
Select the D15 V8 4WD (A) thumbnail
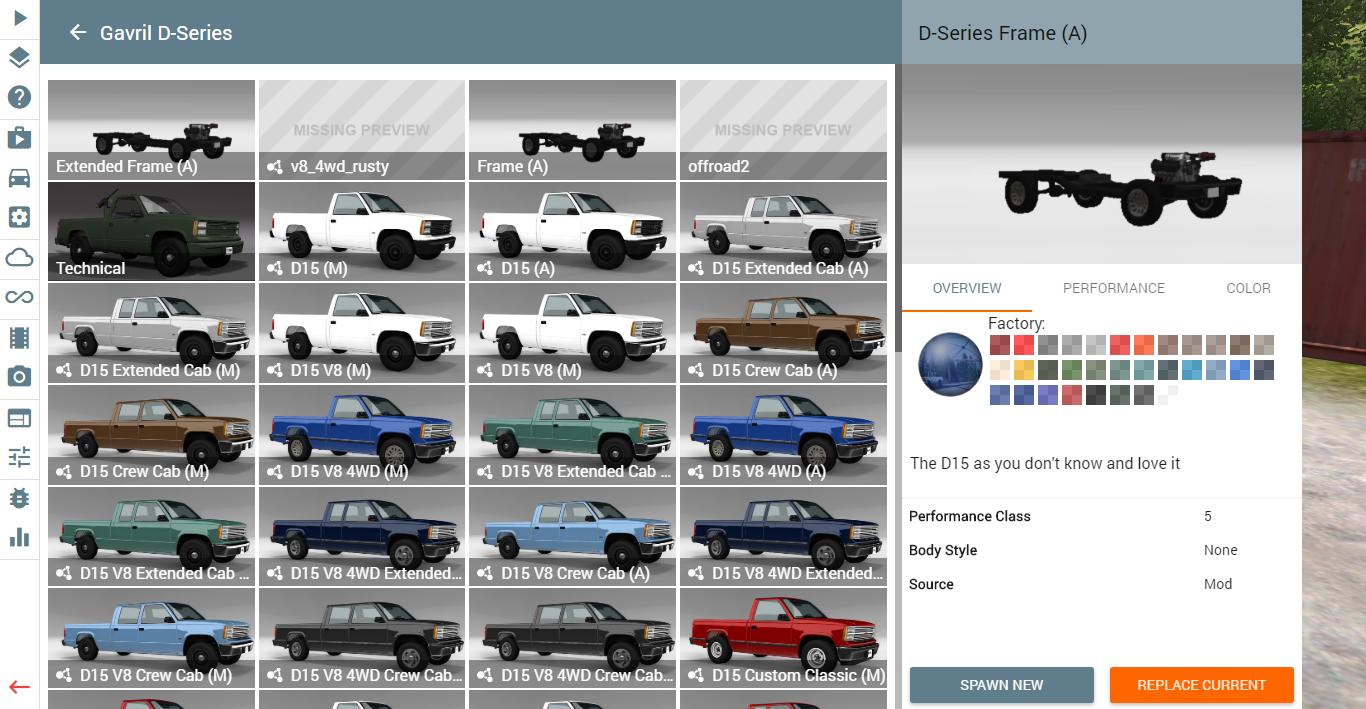(x=783, y=435)
